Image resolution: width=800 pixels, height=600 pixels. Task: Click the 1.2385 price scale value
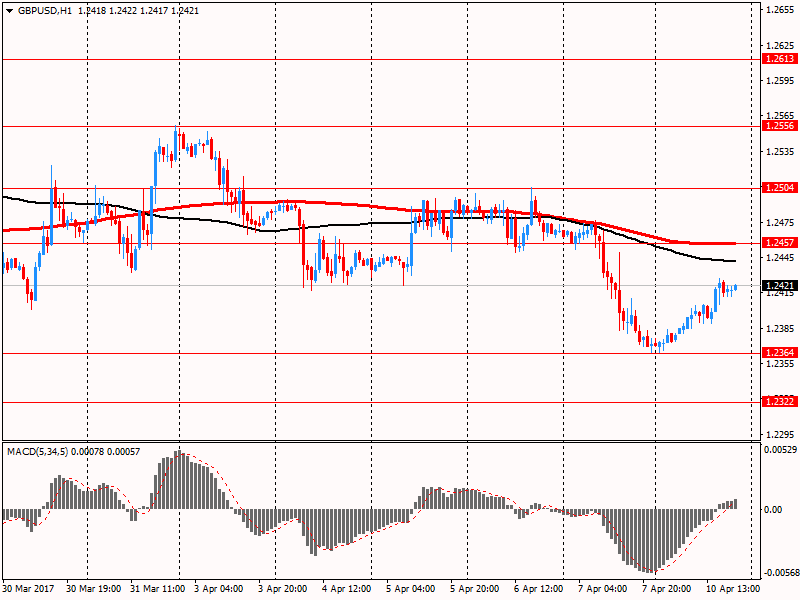point(781,329)
